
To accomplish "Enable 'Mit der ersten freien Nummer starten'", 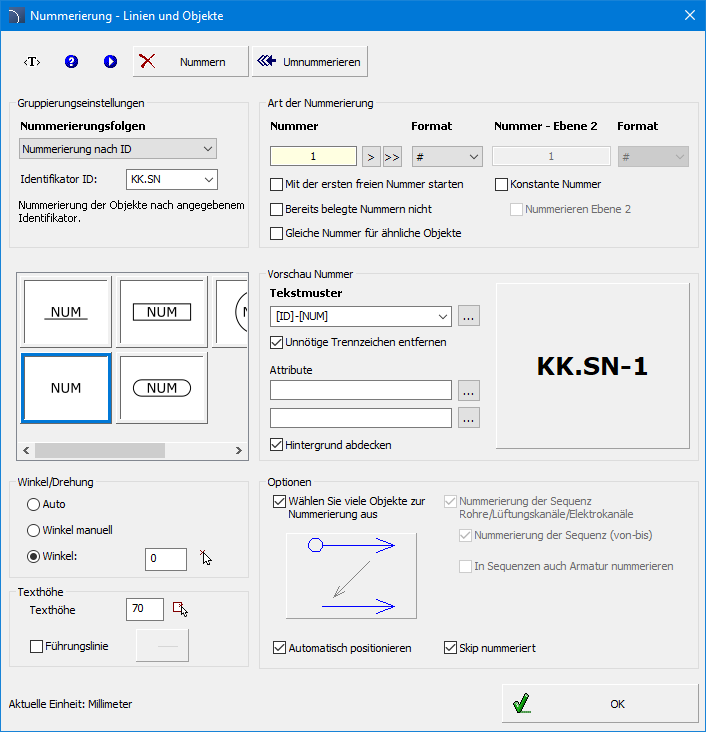I will pyautogui.click(x=277, y=184).
